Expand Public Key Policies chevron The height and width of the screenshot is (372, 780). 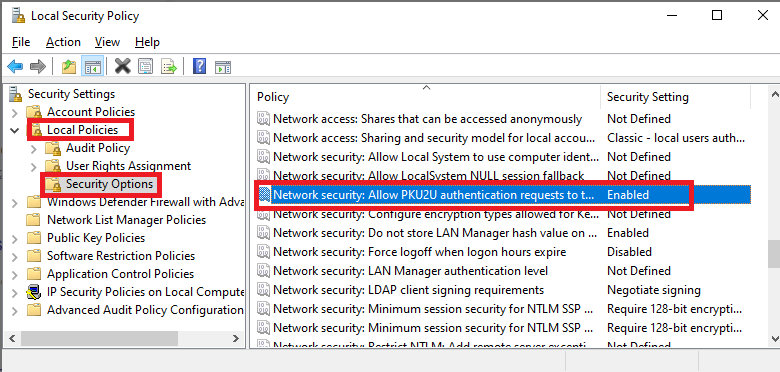(x=15, y=239)
